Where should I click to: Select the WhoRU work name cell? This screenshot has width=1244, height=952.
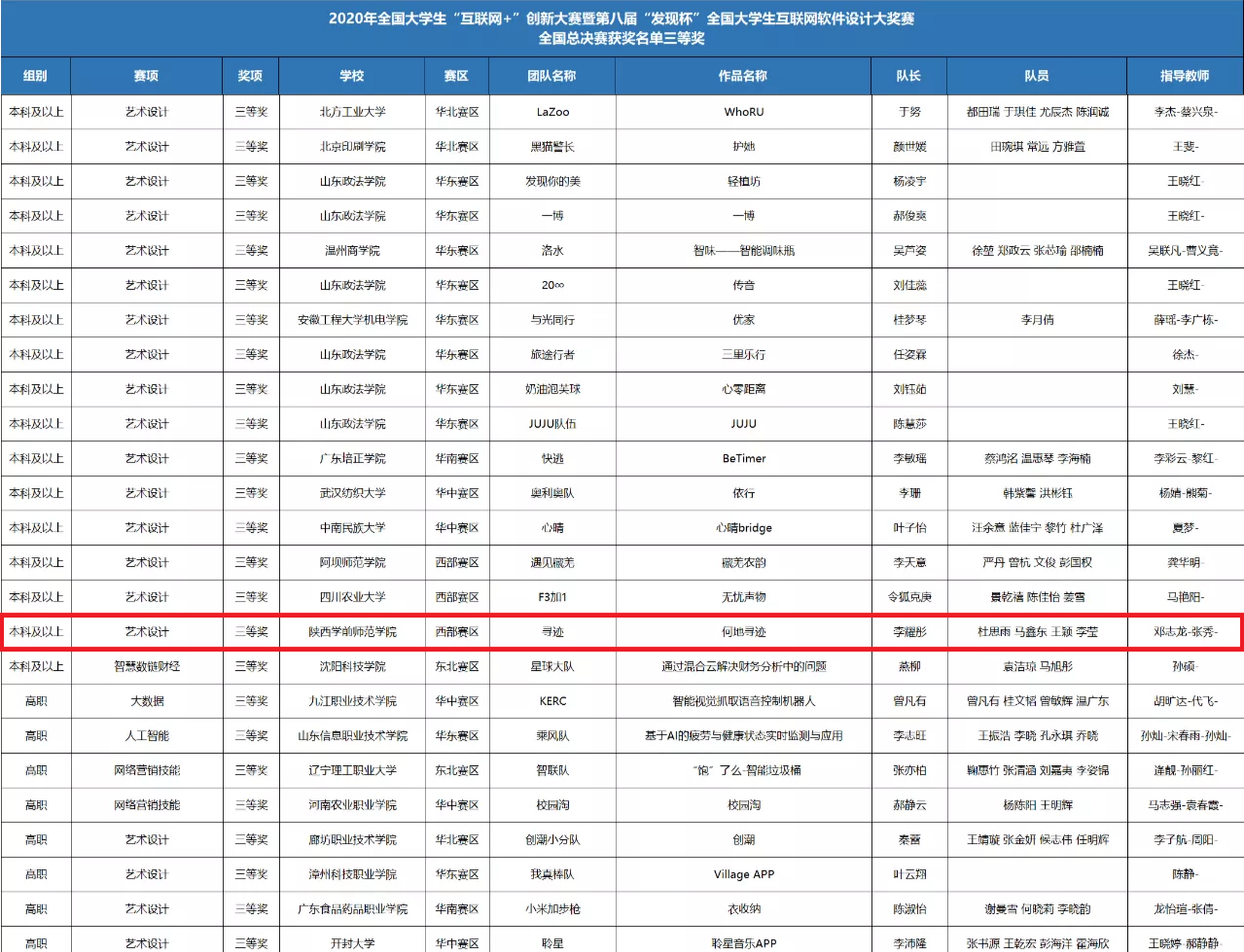click(x=744, y=112)
